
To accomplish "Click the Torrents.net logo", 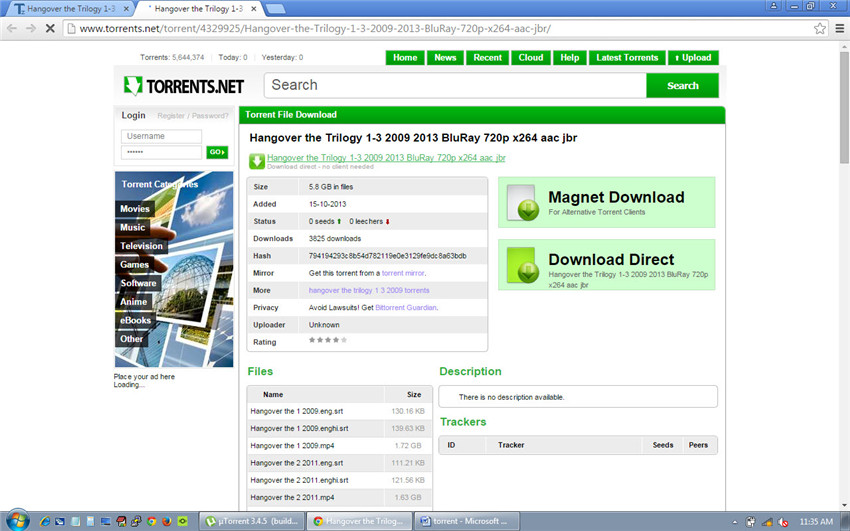I will pos(184,86).
